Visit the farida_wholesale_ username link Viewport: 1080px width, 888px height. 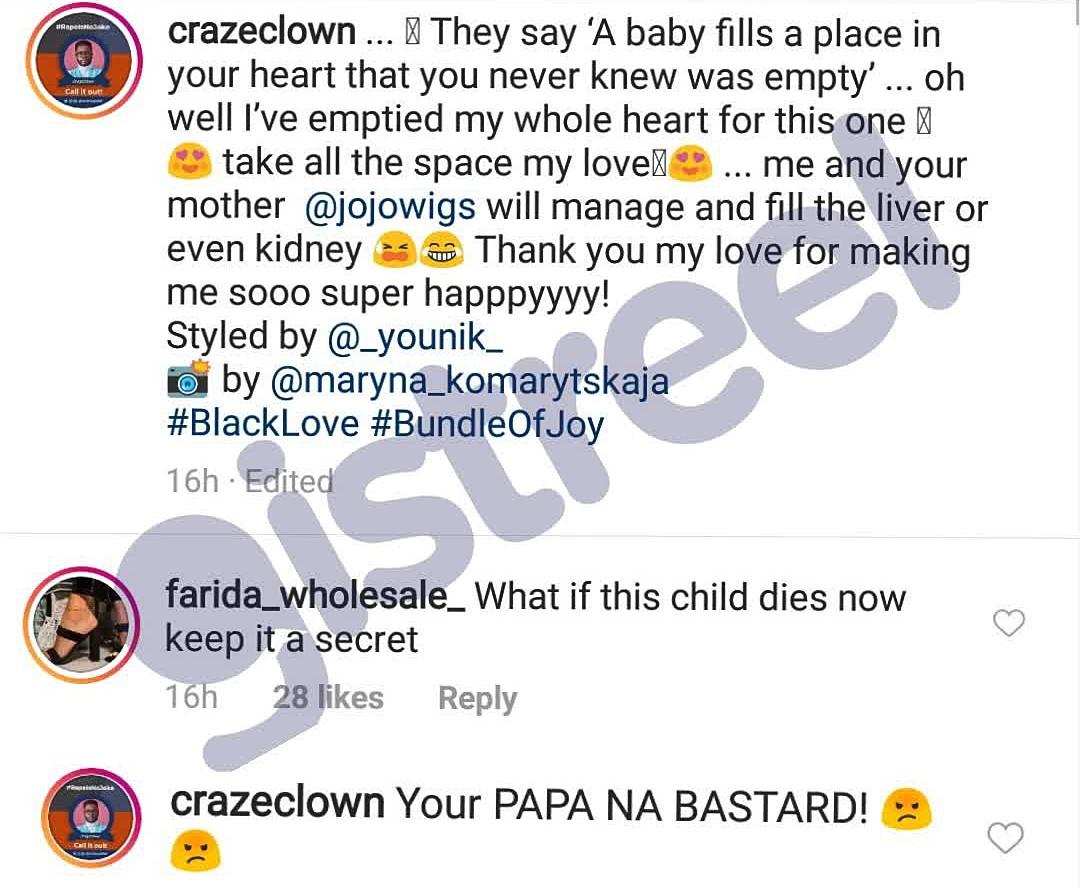tap(314, 597)
